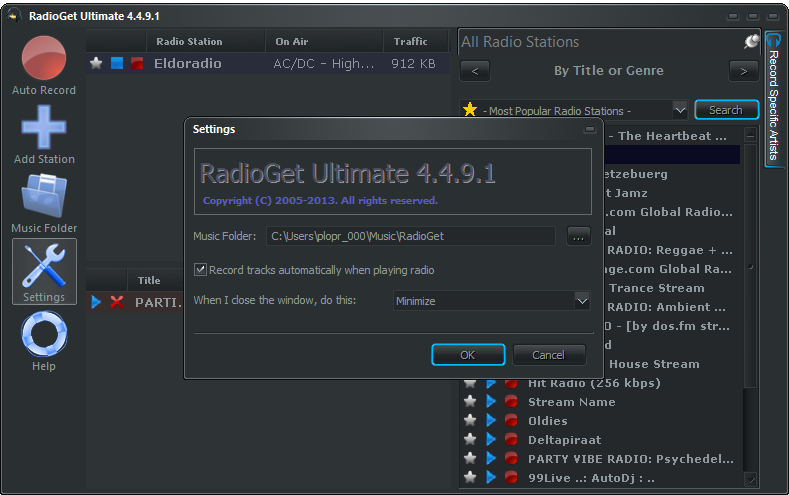Open the Help lifebuoy icon

pyautogui.click(x=43, y=334)
